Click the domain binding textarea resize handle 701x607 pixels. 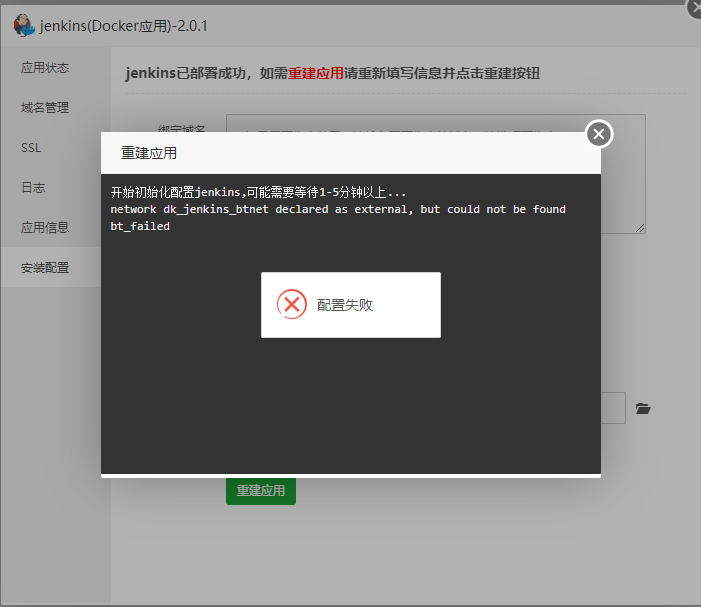[x=640, y=228]
